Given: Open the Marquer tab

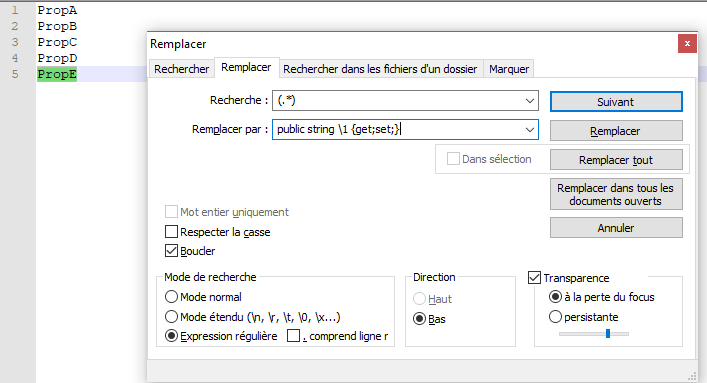Looking at the screenshot, I should tap(509, 69).
